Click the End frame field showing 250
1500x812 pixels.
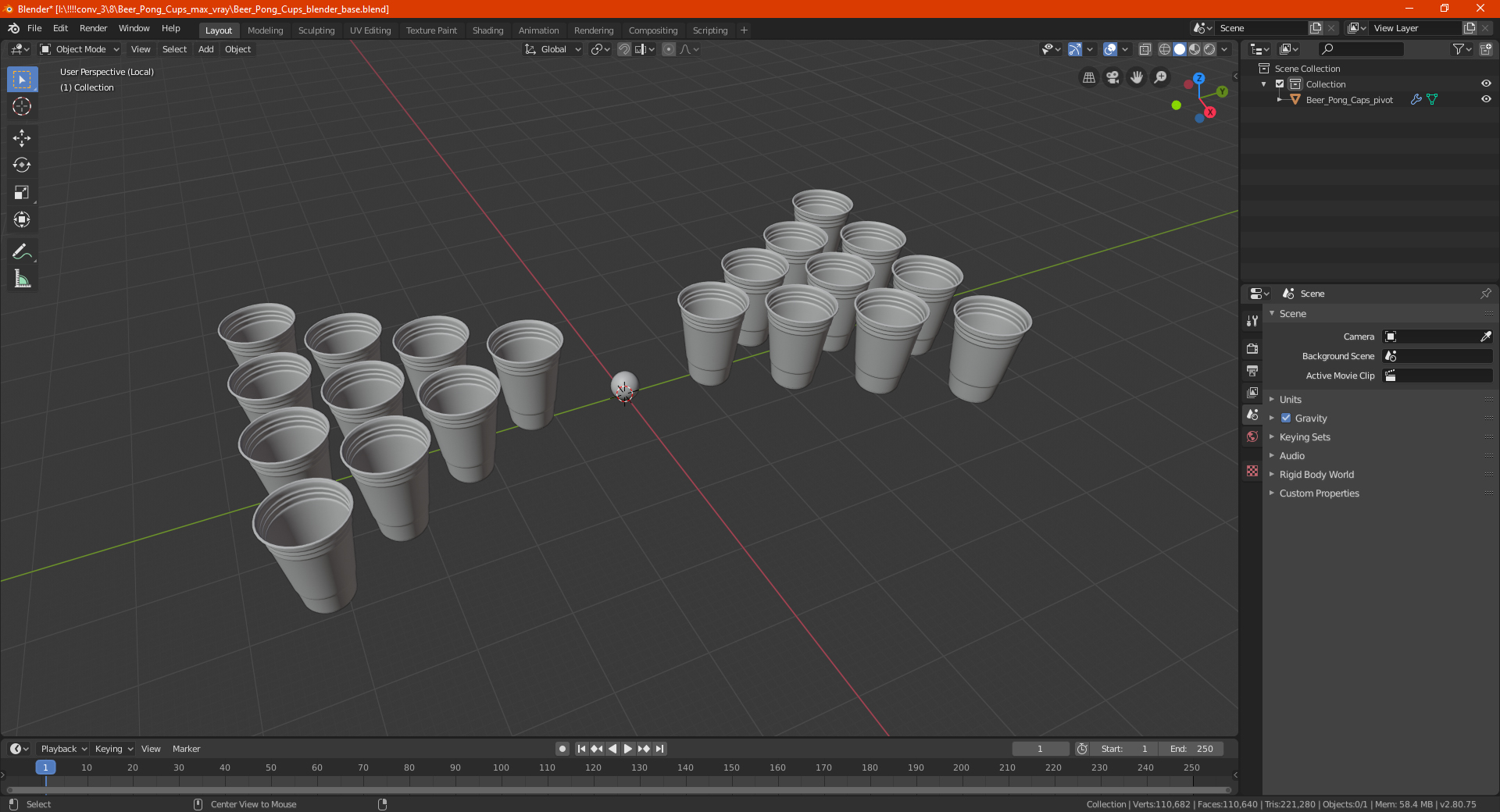pyautogui.click(x=1191, y=749)
